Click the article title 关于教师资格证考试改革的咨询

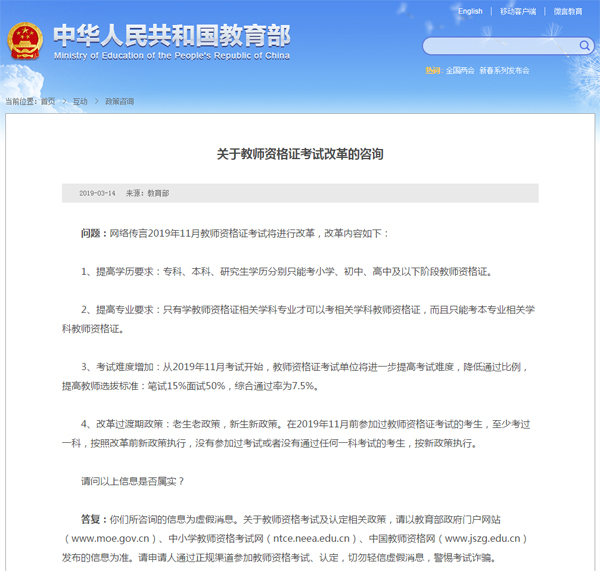(x=300, y=154)
